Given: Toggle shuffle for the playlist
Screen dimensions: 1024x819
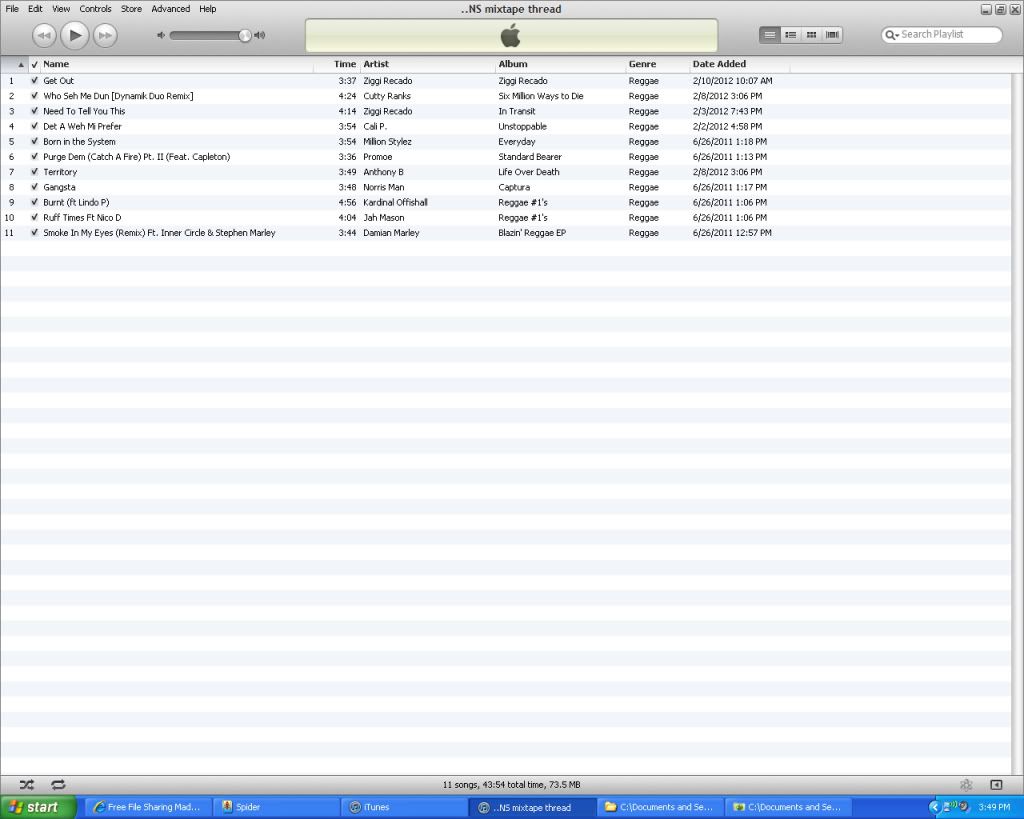Looking at the screenshot, I should (27, 785).
